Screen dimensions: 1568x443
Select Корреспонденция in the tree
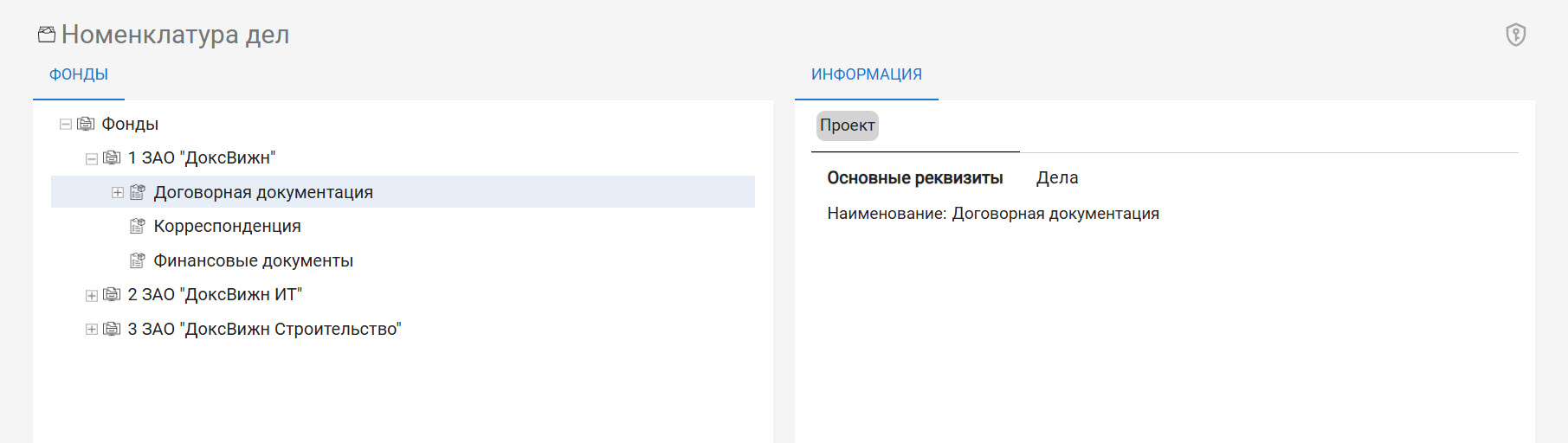point(228,226)
